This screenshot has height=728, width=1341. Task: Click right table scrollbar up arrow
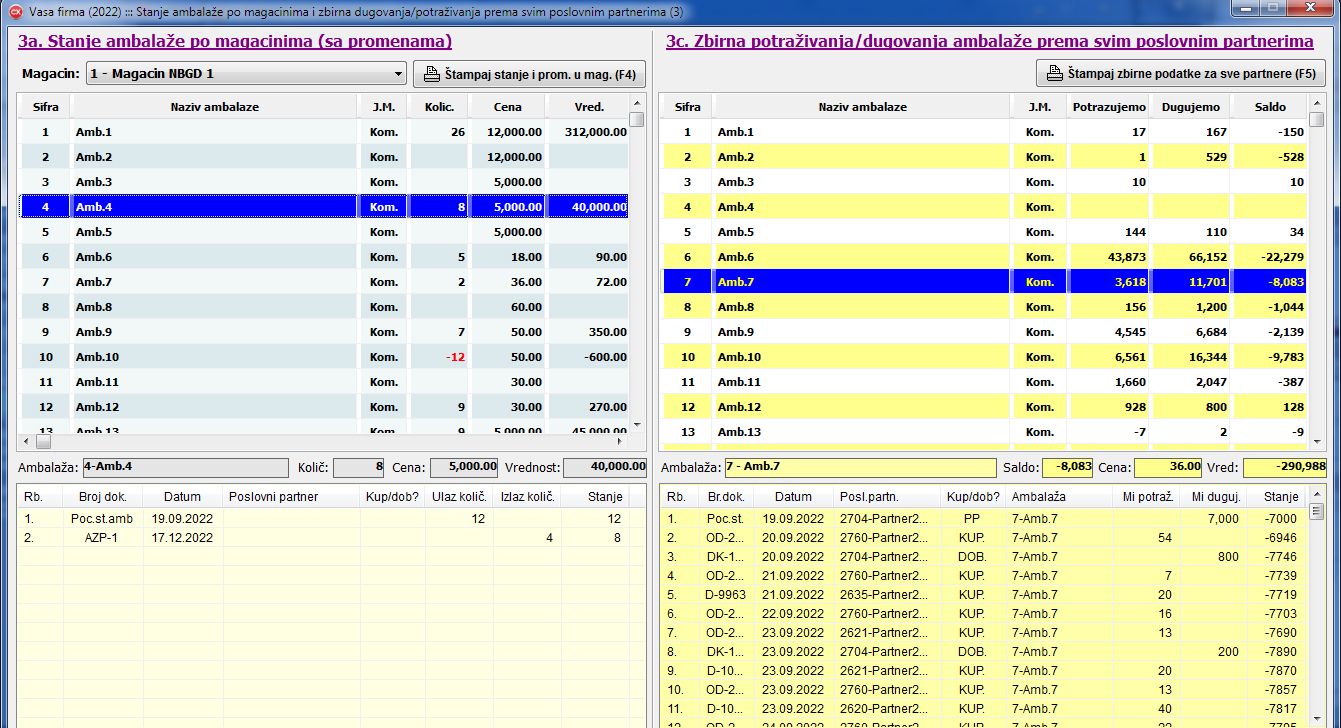coord(1317,103)
